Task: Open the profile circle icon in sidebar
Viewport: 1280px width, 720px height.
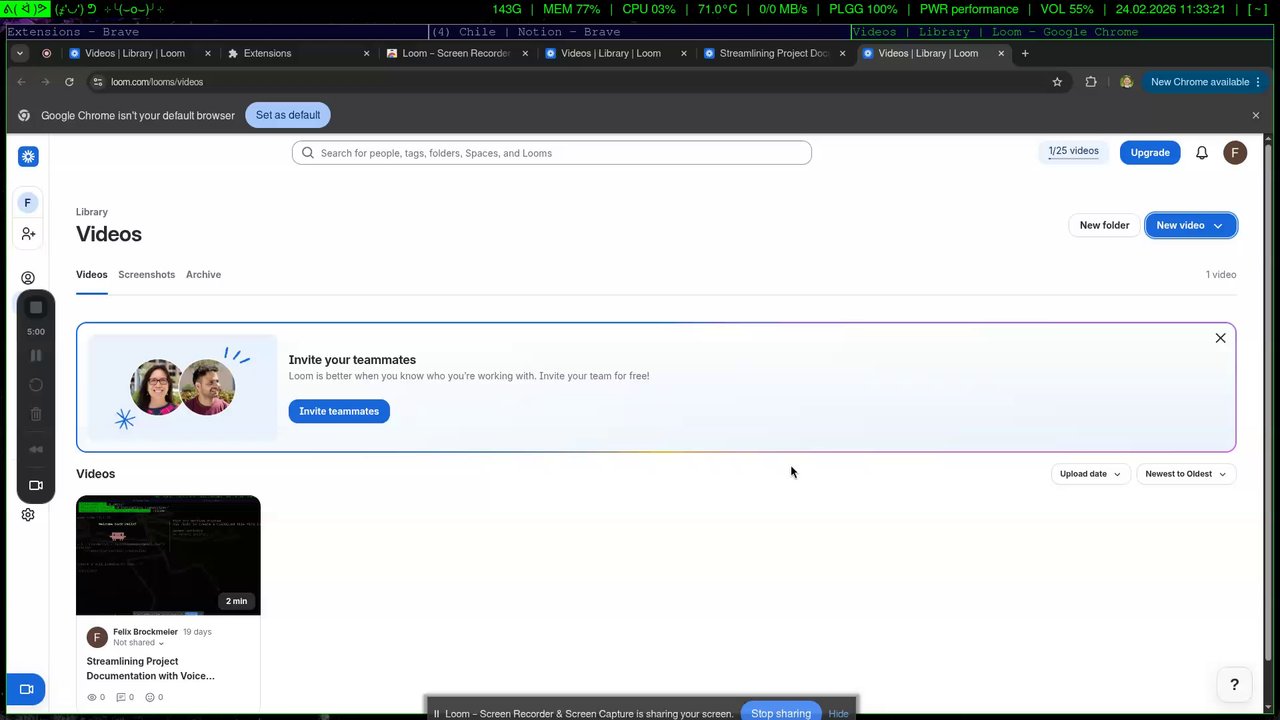Action: coord(28,278)
